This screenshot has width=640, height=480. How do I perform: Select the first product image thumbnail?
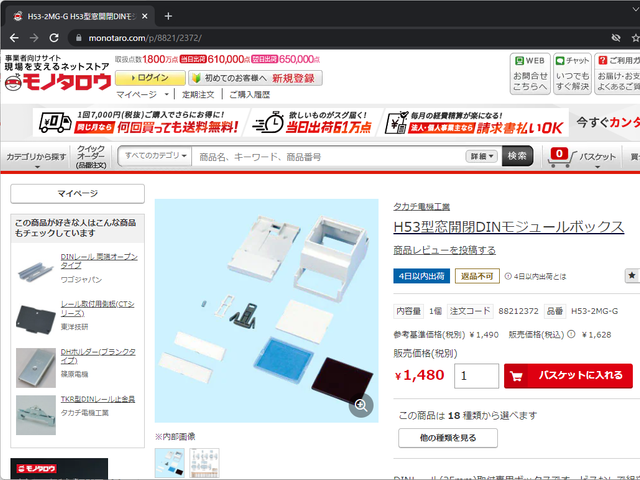[x=170, y=463]
